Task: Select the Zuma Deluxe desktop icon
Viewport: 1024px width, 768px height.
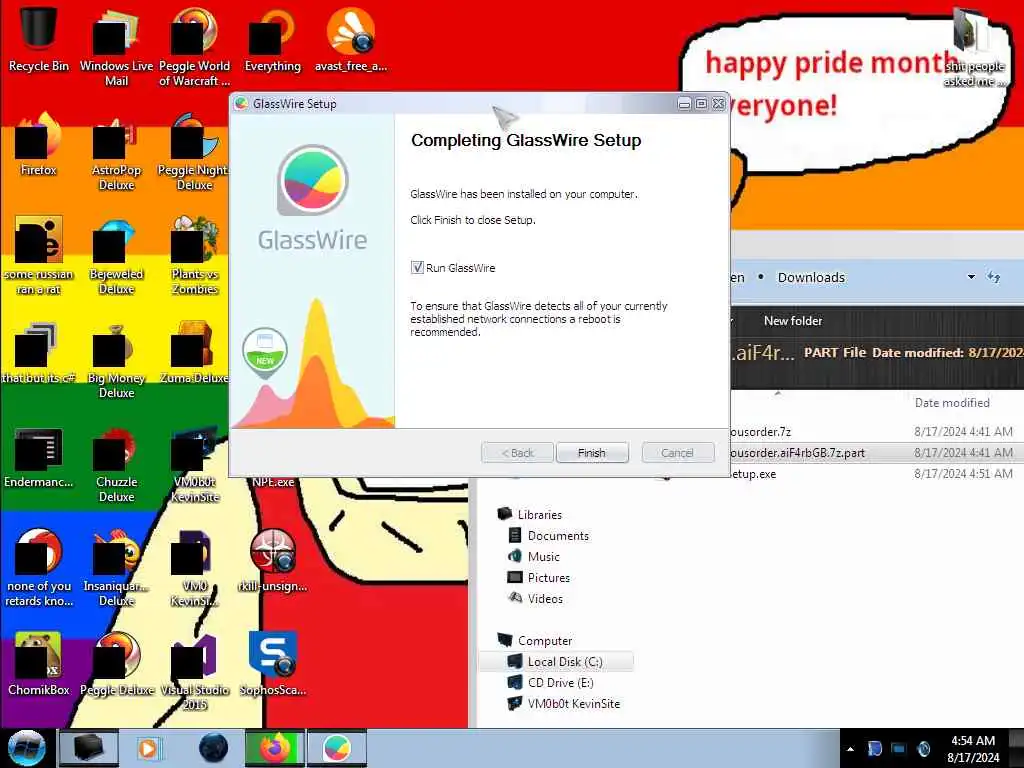Action: 194,353
